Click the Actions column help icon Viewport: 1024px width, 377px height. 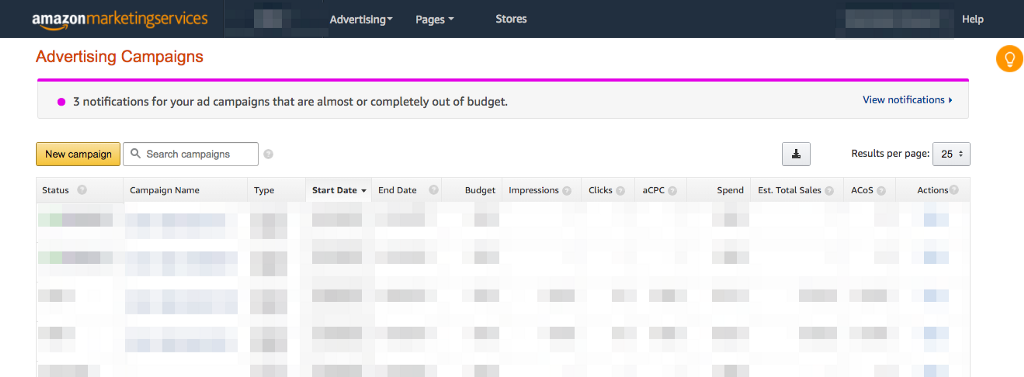click(x=954, y=190)
